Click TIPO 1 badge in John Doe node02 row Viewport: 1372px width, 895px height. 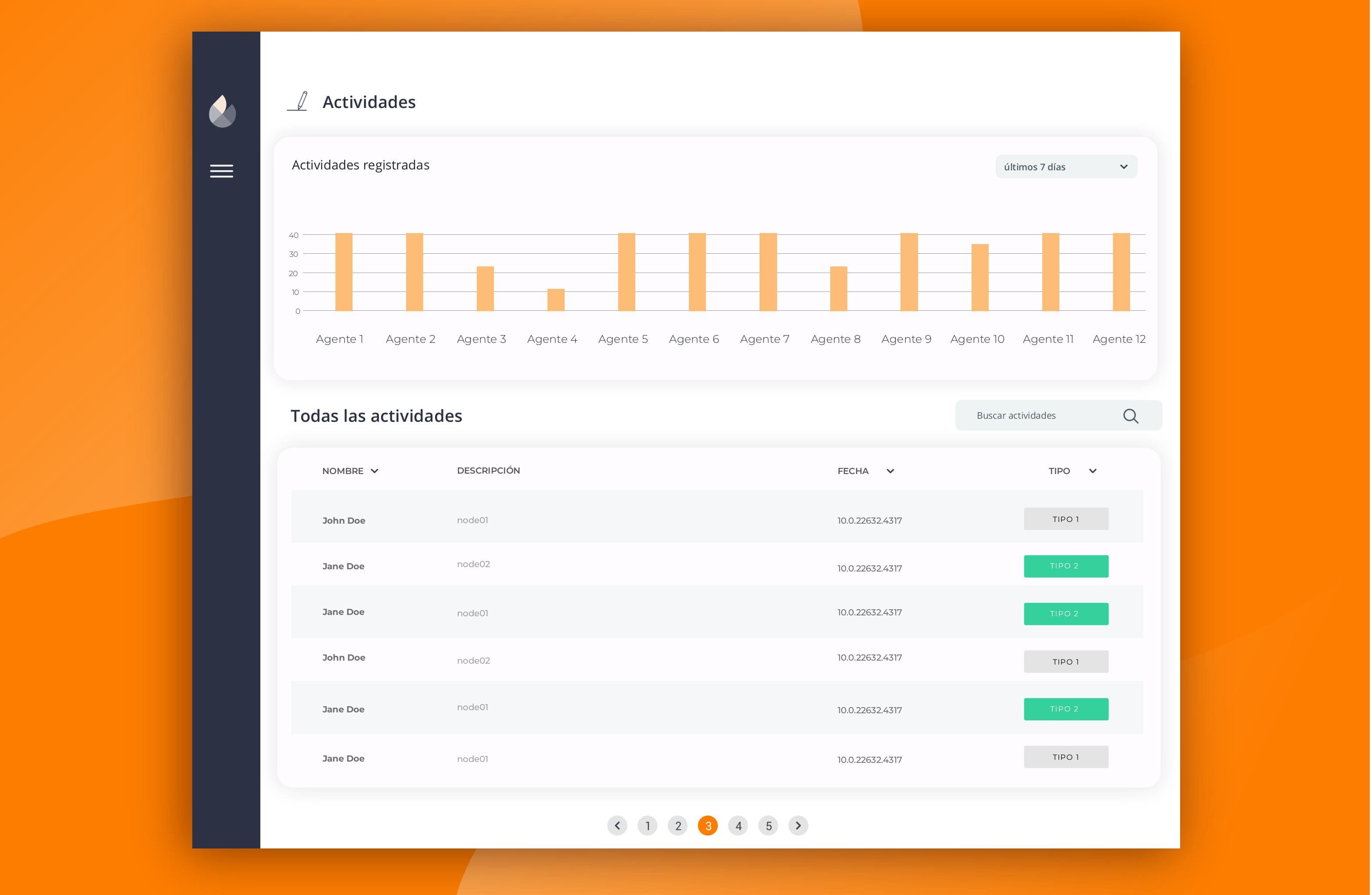tap(1066, 661)
